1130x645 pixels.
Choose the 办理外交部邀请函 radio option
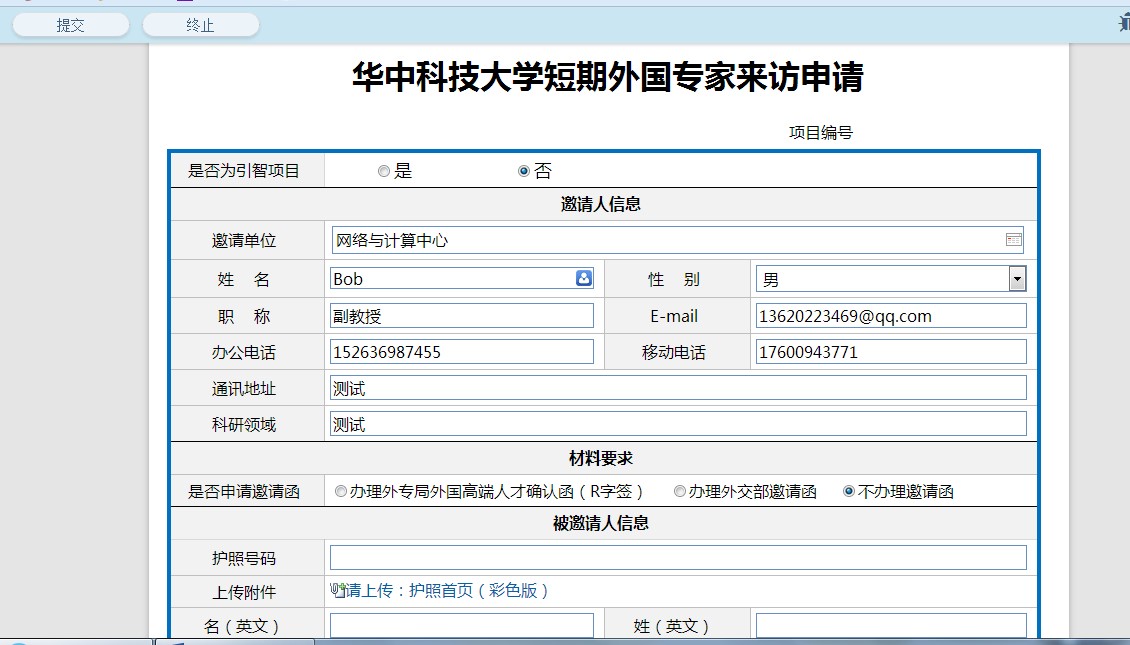(x=680, y=492)
